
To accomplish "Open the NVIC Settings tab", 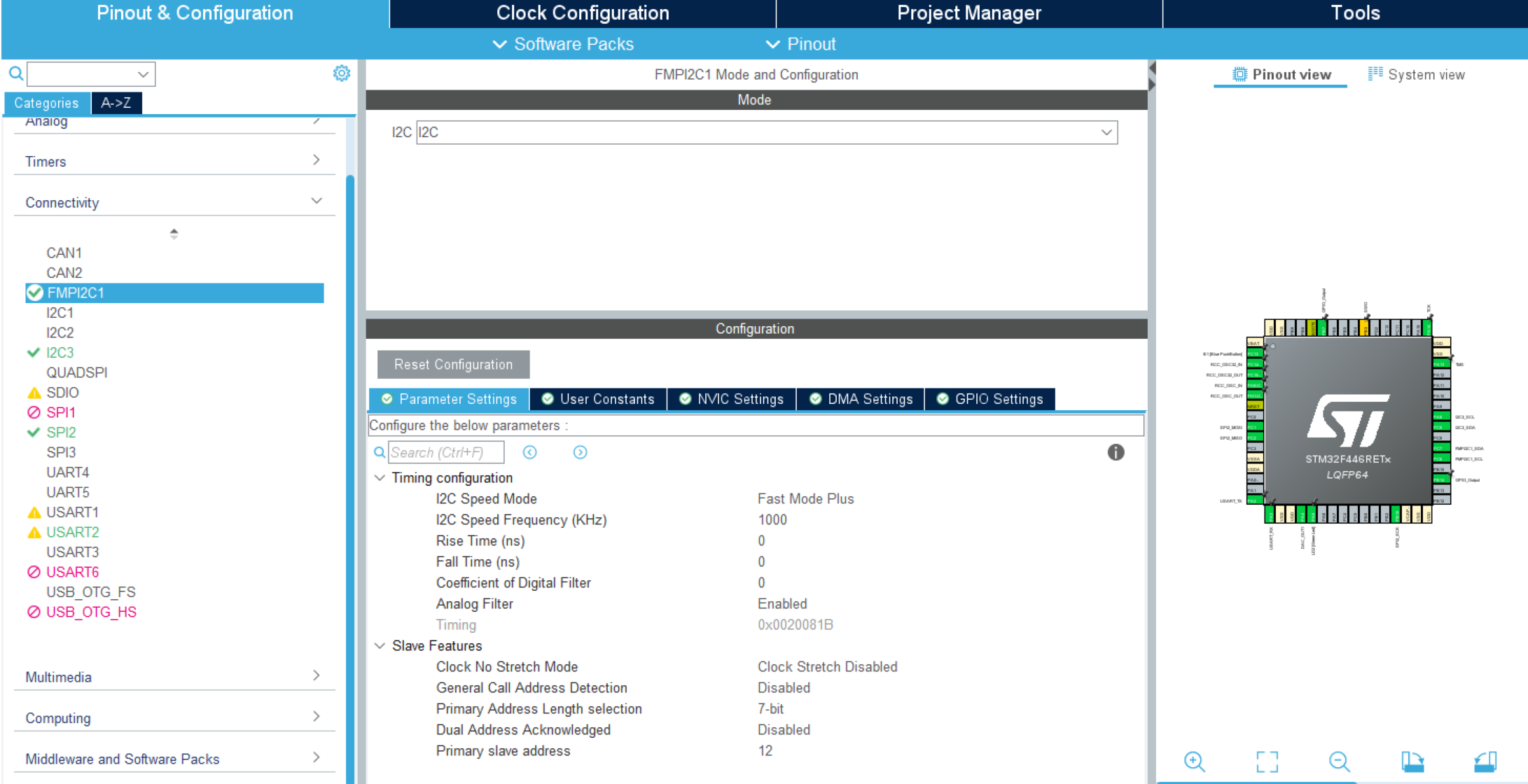I will tap(732, 399).
